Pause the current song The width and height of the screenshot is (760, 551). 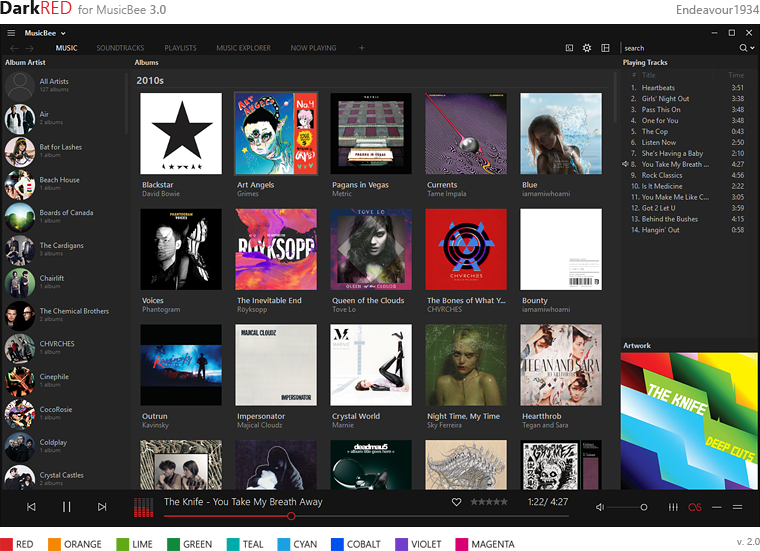66,507
